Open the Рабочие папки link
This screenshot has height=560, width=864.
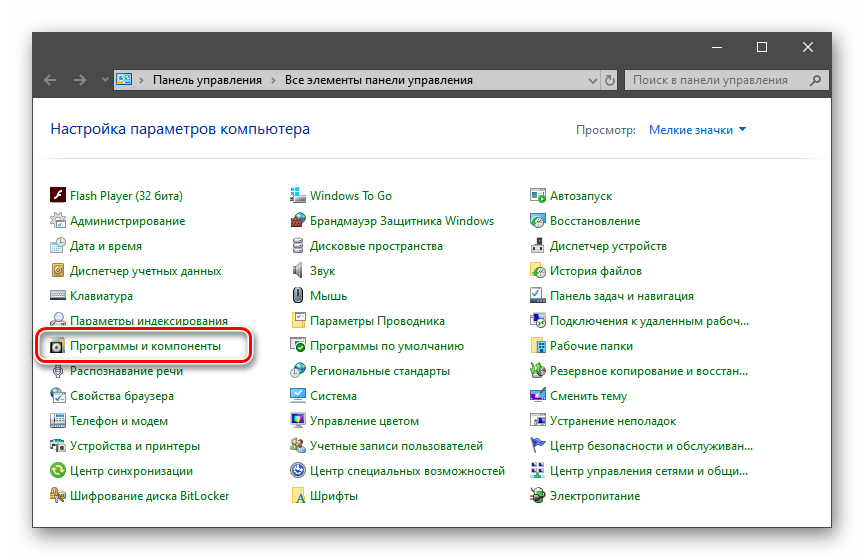tap(591, 346)
